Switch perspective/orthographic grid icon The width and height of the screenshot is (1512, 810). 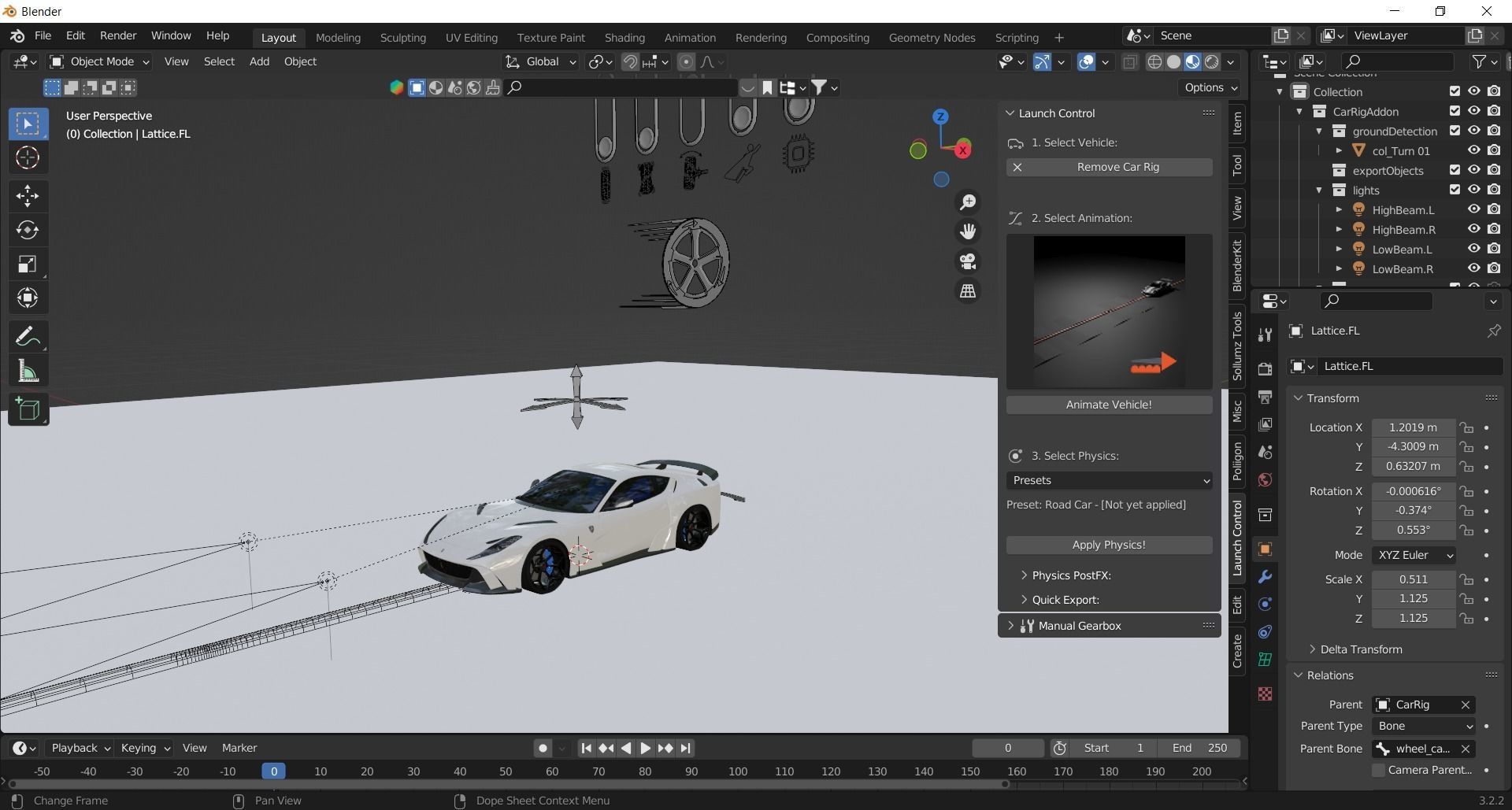(968, 291)
